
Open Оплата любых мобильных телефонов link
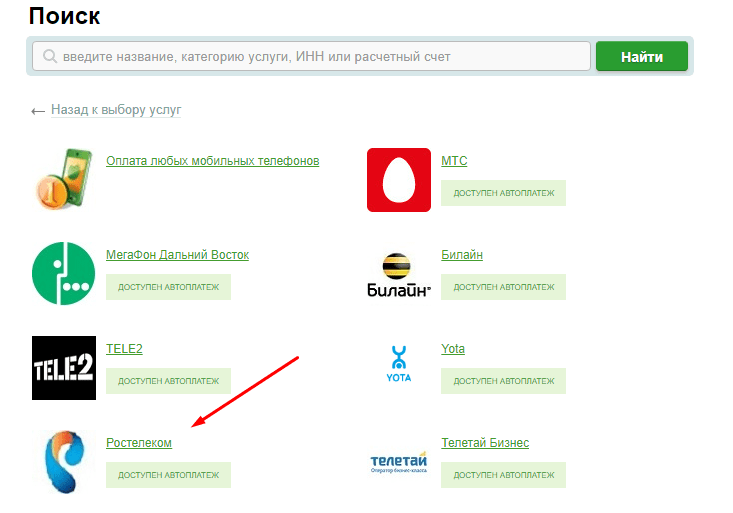[212, 161]
